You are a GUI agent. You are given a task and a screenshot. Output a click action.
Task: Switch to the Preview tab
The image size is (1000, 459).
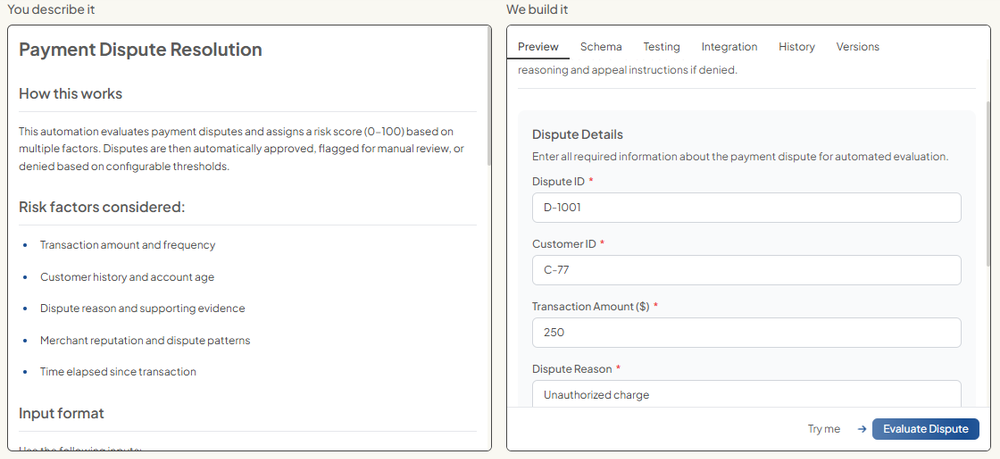tap(538, 47)
